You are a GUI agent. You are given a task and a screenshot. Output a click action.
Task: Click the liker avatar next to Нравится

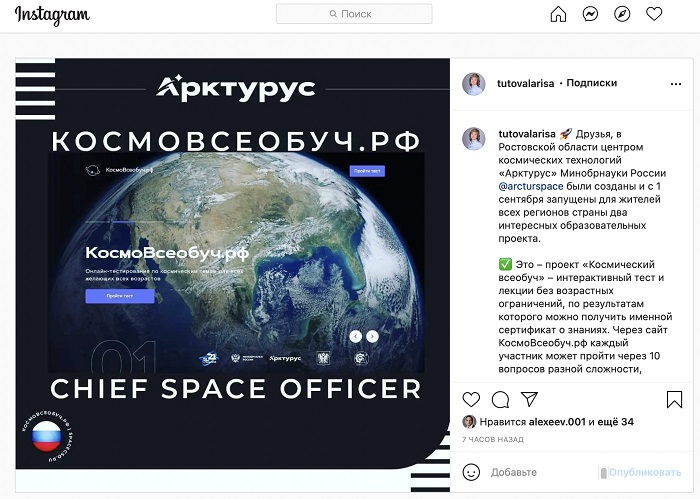click(469, 422)
